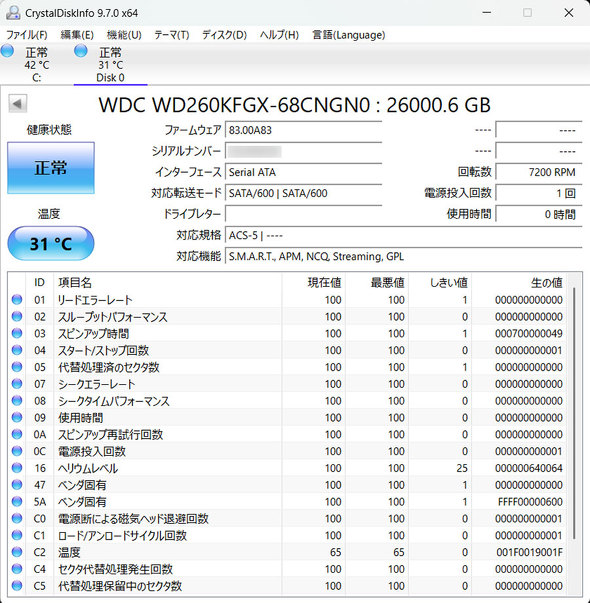Open the ファイル(F) menu
The height and width of the screenshot is (603, 590).
coord(27,35)
